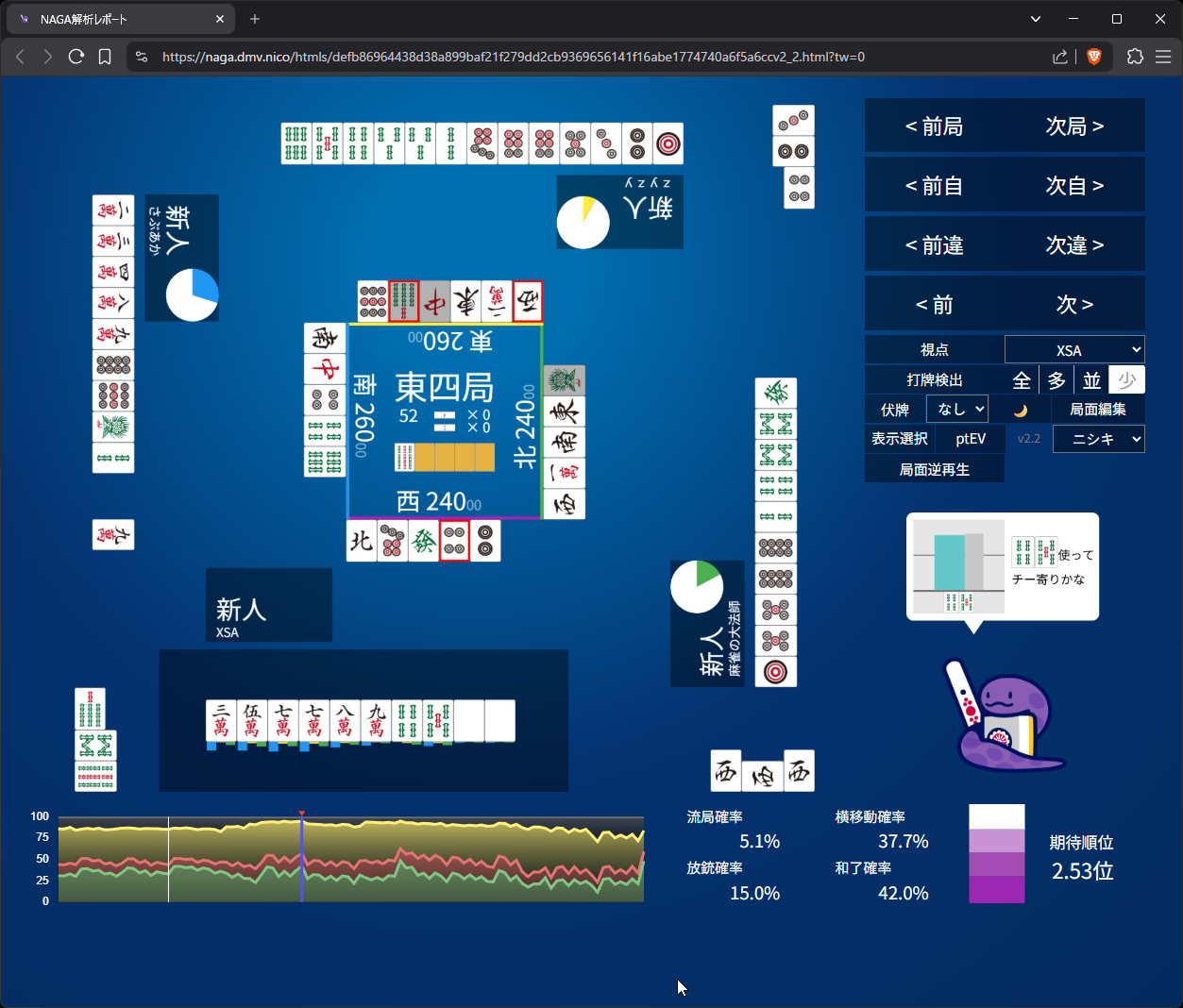Go to next round with 次局 >
Viewport: 1183px width, 1008px height.
[1074, 126]
